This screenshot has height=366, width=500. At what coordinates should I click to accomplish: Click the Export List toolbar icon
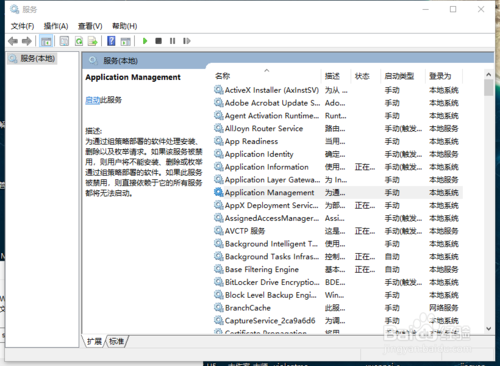pos(92,41)
